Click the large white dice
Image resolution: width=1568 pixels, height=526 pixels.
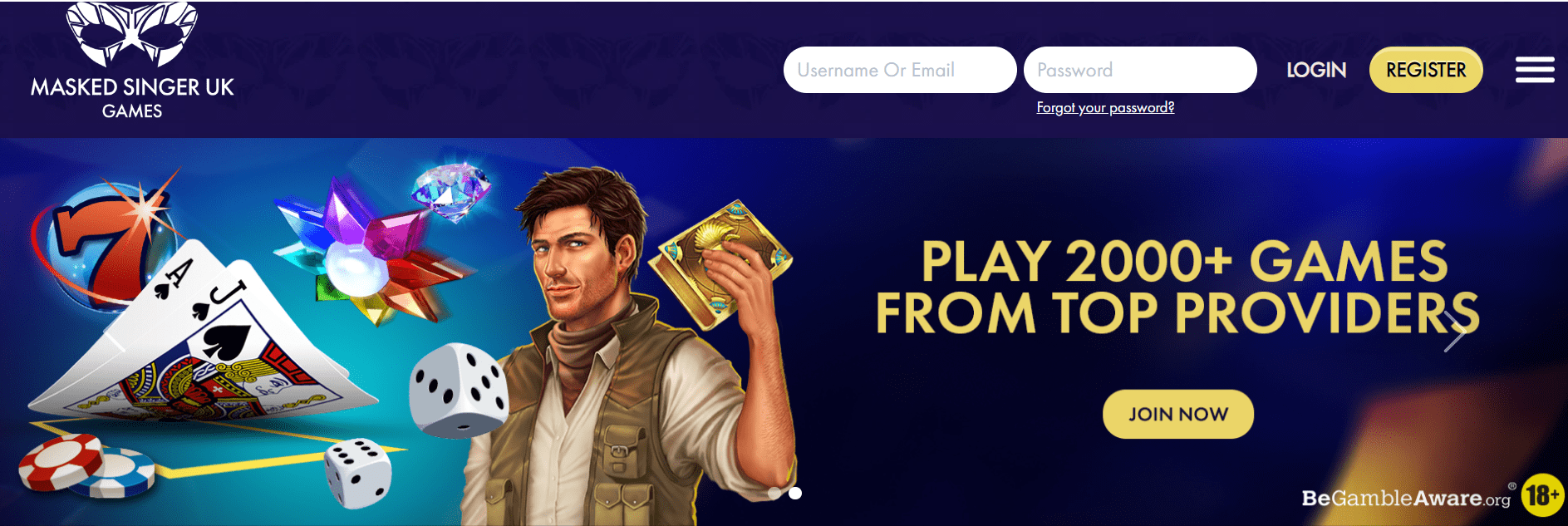(x=458, y=389)
